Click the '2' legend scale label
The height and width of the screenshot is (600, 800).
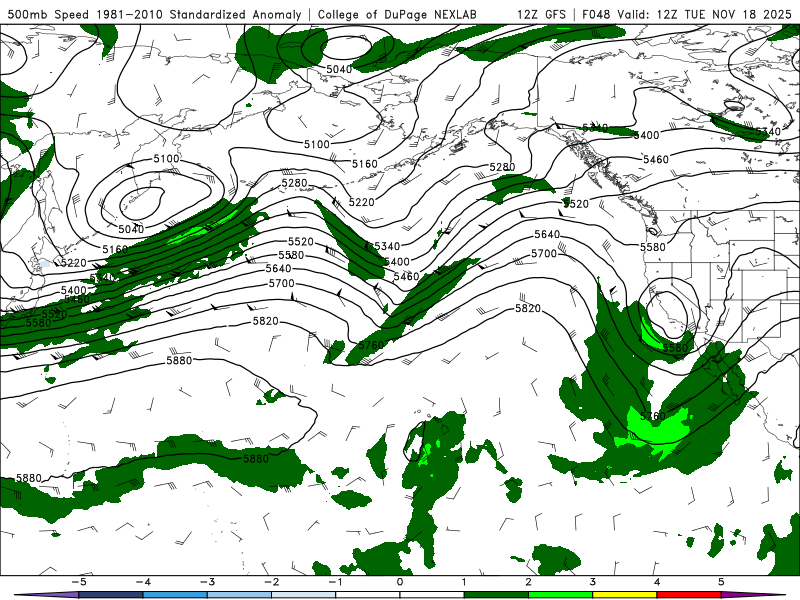point(529,582)
